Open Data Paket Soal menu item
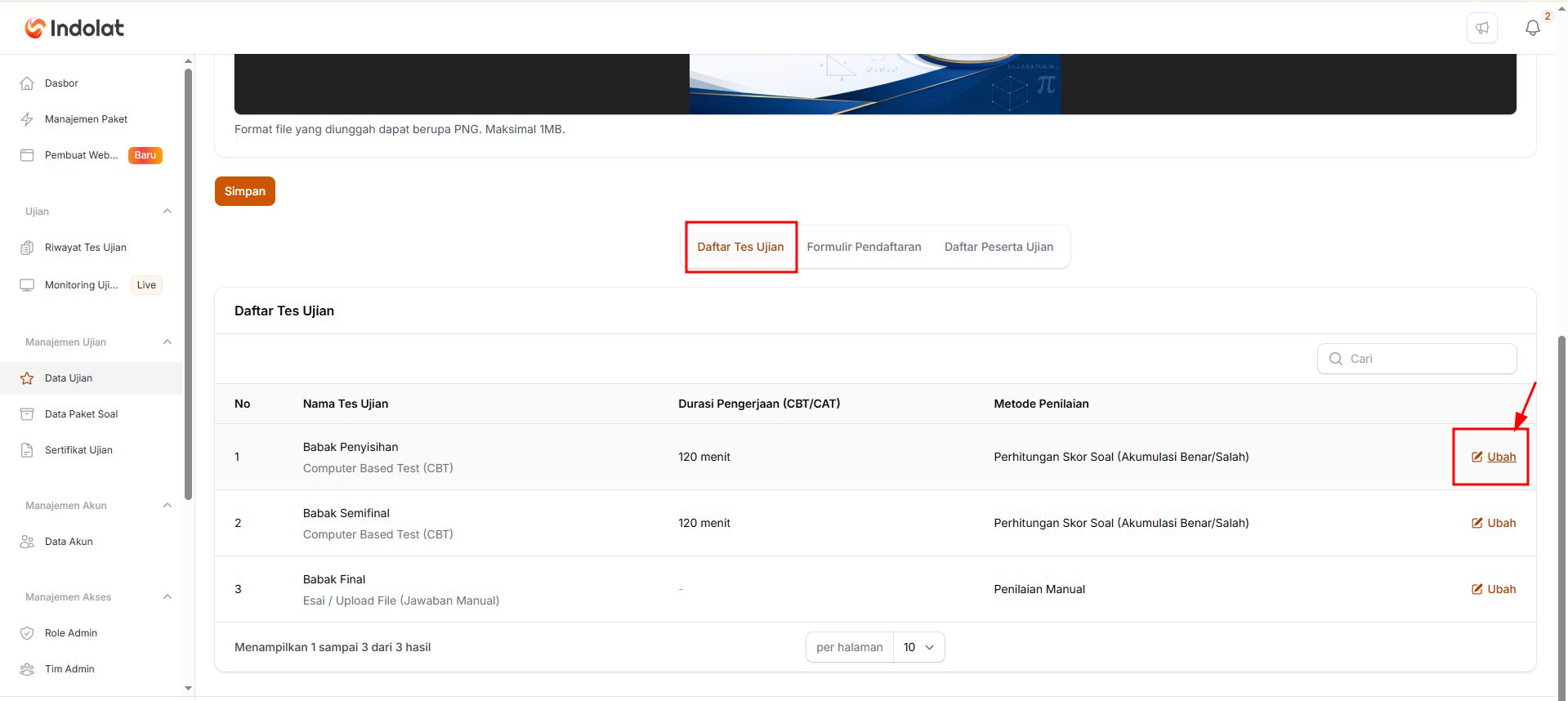The width and height of the screenshot is (1568, 701). 91,414
